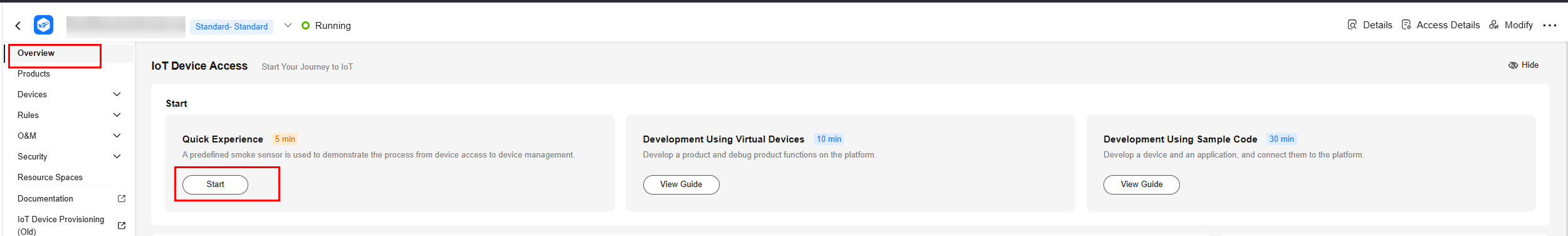Expand the Security menu chevron
1568x236 pixels.
click(x=117, y=156)
